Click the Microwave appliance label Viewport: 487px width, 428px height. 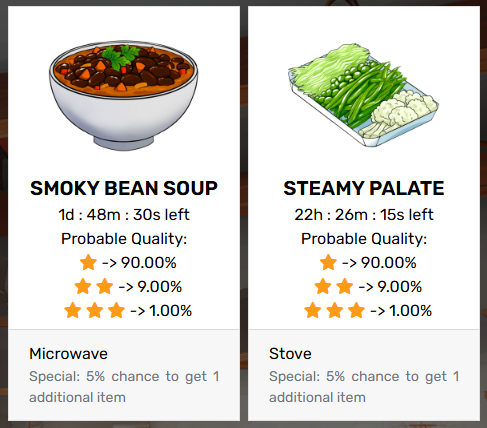click(68, 354)
